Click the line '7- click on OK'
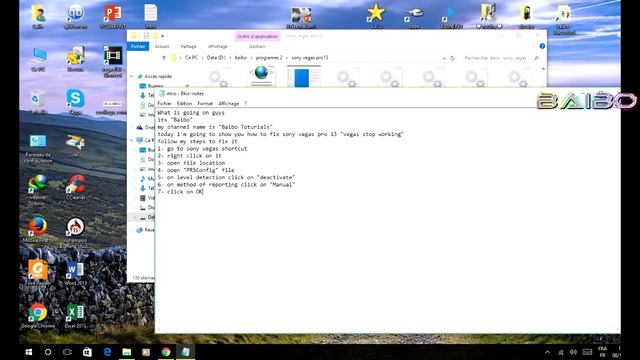Image resolution: width=640 pixels, height=360 pixels. coord(180,191)
